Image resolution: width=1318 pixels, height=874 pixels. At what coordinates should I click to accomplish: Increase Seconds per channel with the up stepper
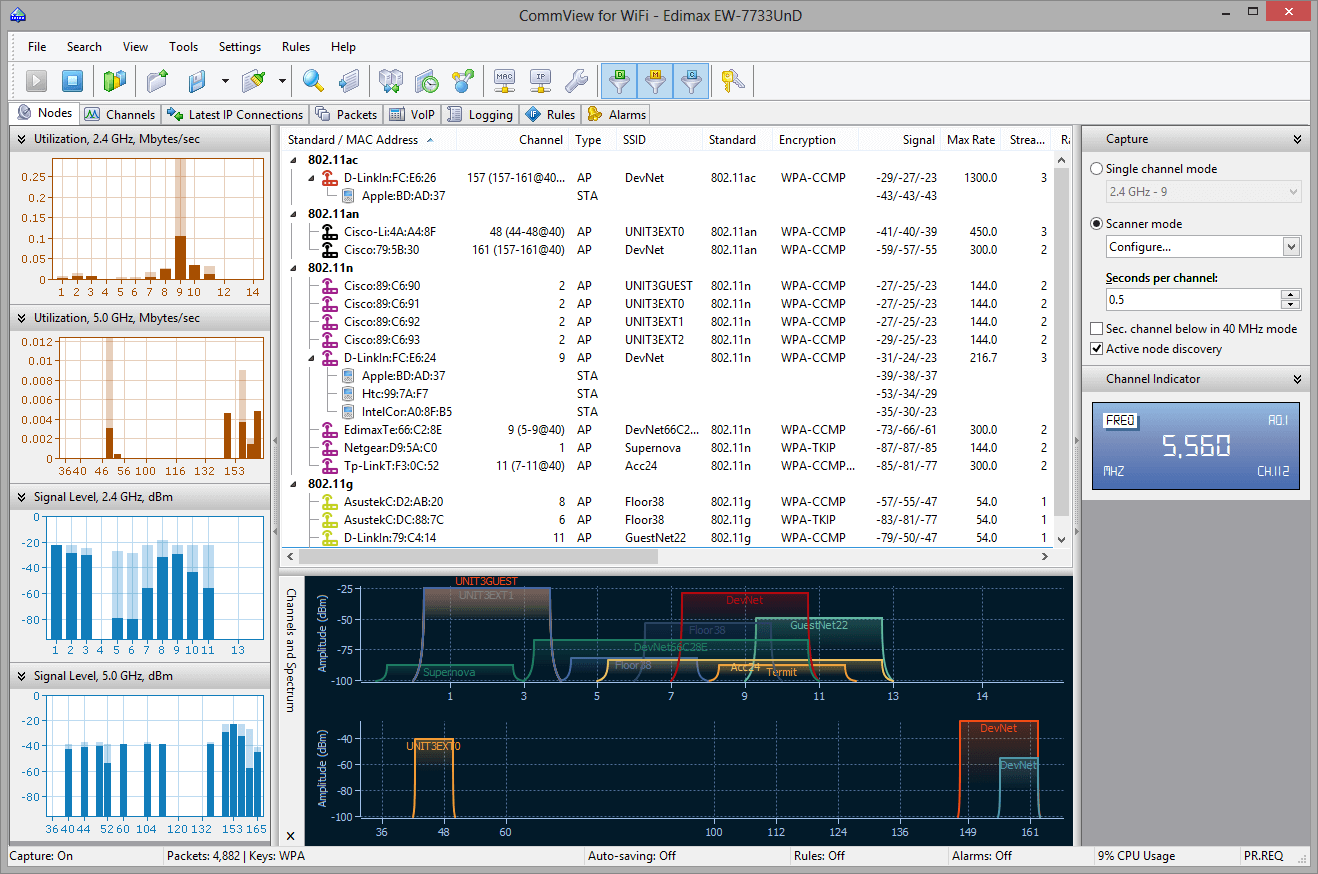click(1288, 294)
